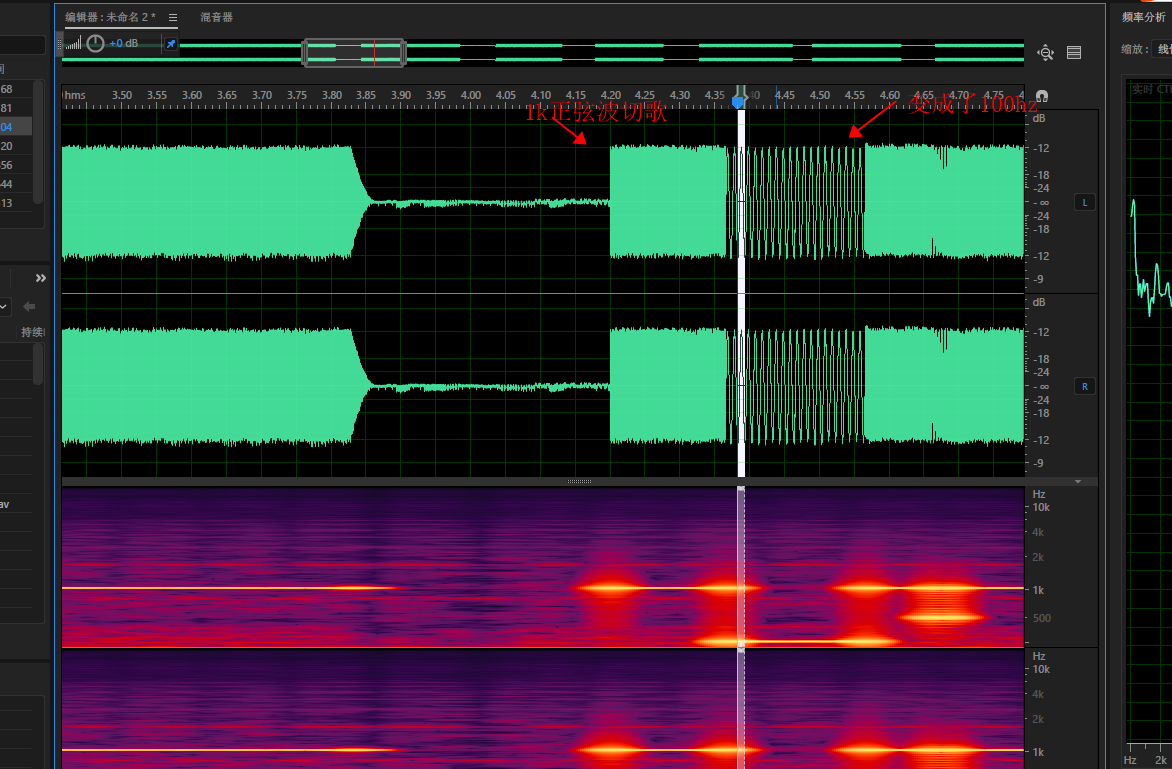Click the stacked-lines display icon beside zoom
1172x769 pixels.
click(x=1074, y=52)
